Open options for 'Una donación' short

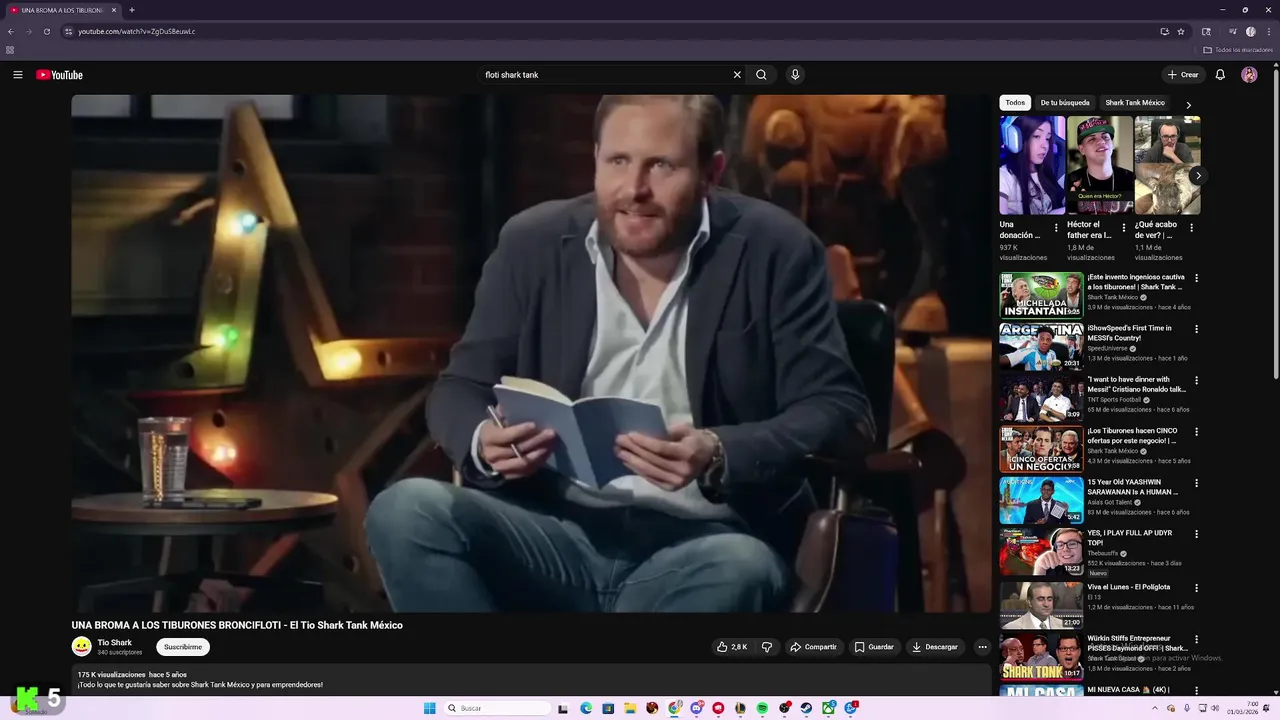(x=1056, y=228)
